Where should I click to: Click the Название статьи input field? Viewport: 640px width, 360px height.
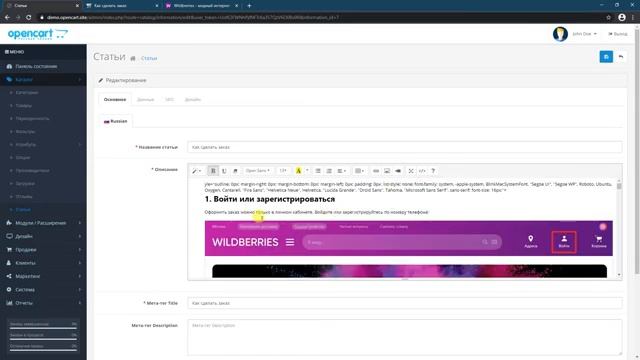click(x=404, y=147)
